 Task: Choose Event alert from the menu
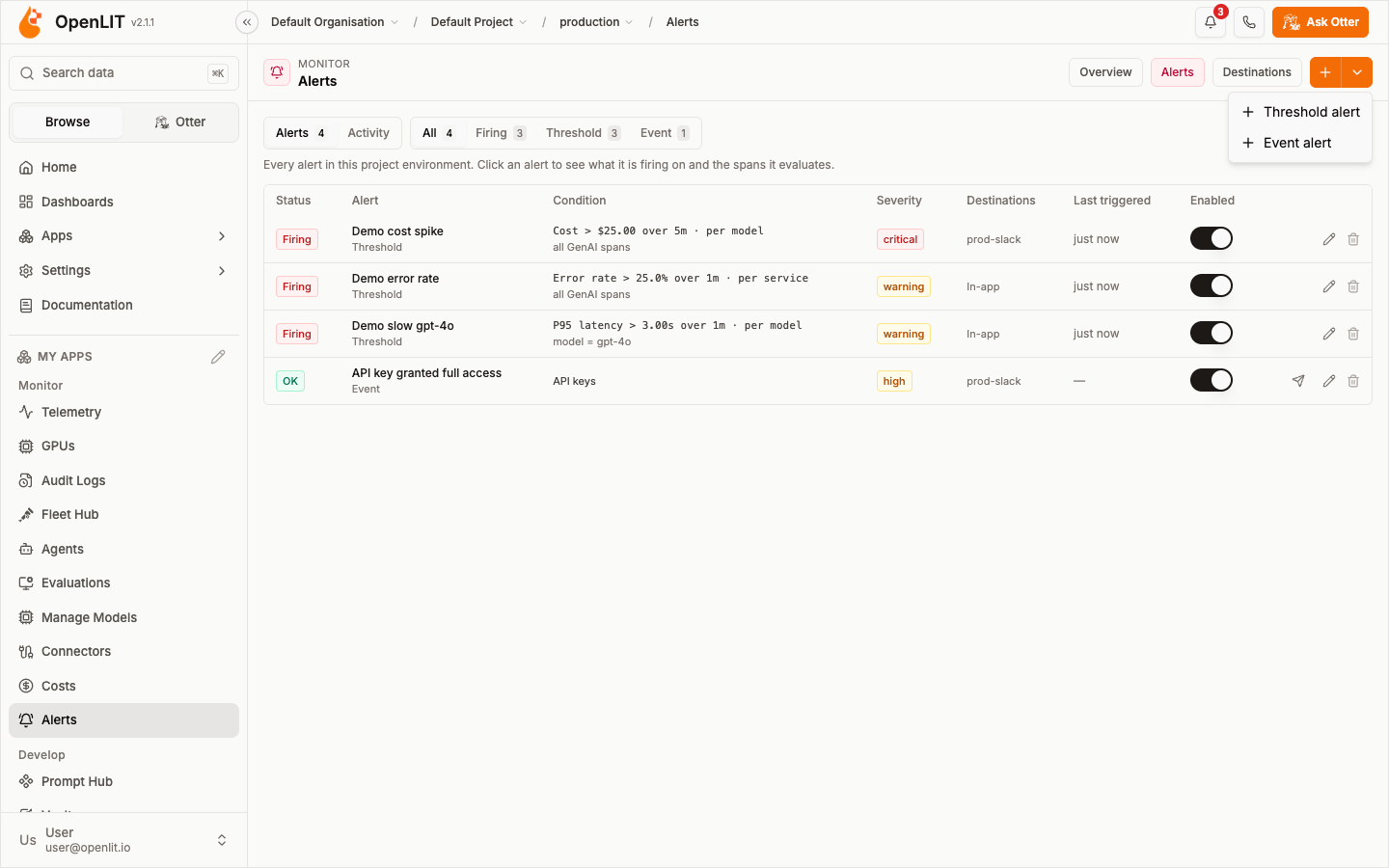coord(1300,143)
